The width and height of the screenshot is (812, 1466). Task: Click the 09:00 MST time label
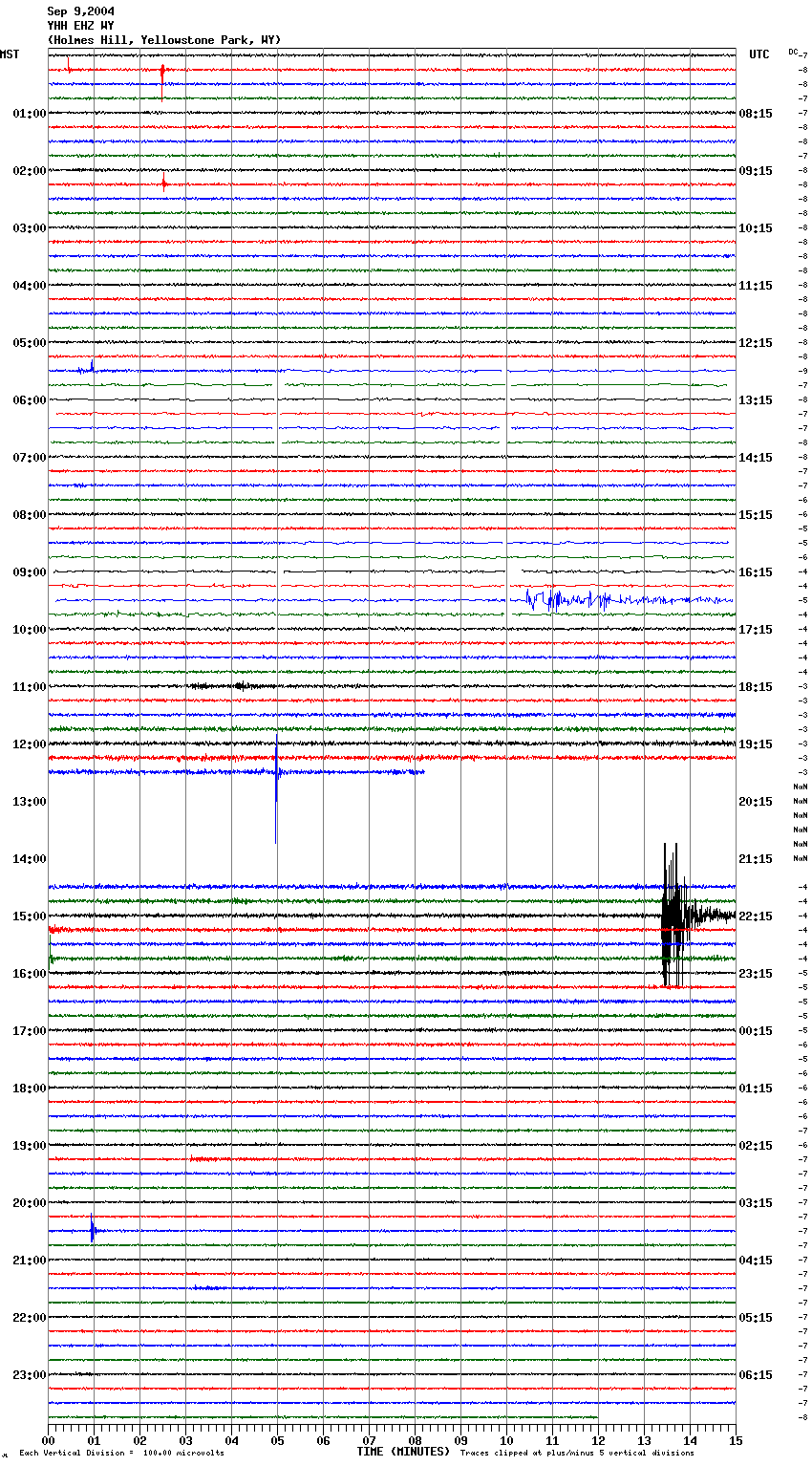[x=29, y=572]
